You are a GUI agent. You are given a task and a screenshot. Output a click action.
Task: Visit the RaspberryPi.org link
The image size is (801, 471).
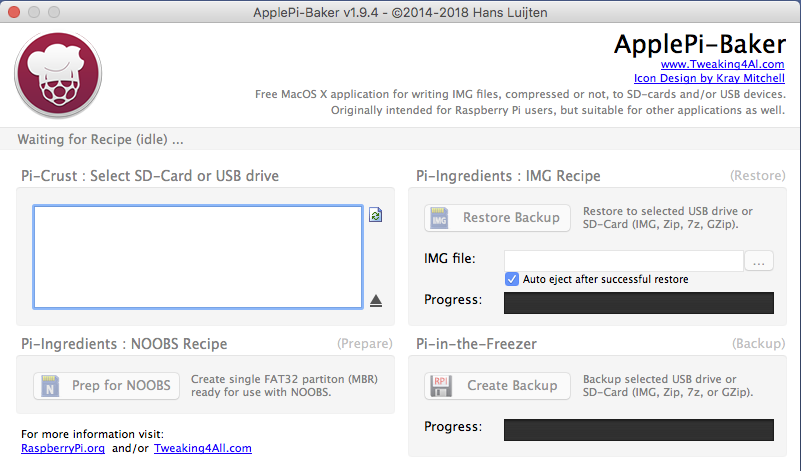click(x=63, y=449)
